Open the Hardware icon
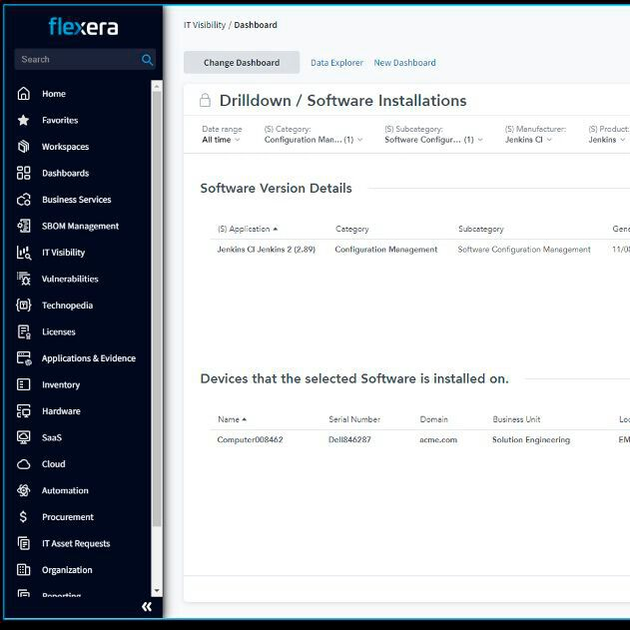 23,411
